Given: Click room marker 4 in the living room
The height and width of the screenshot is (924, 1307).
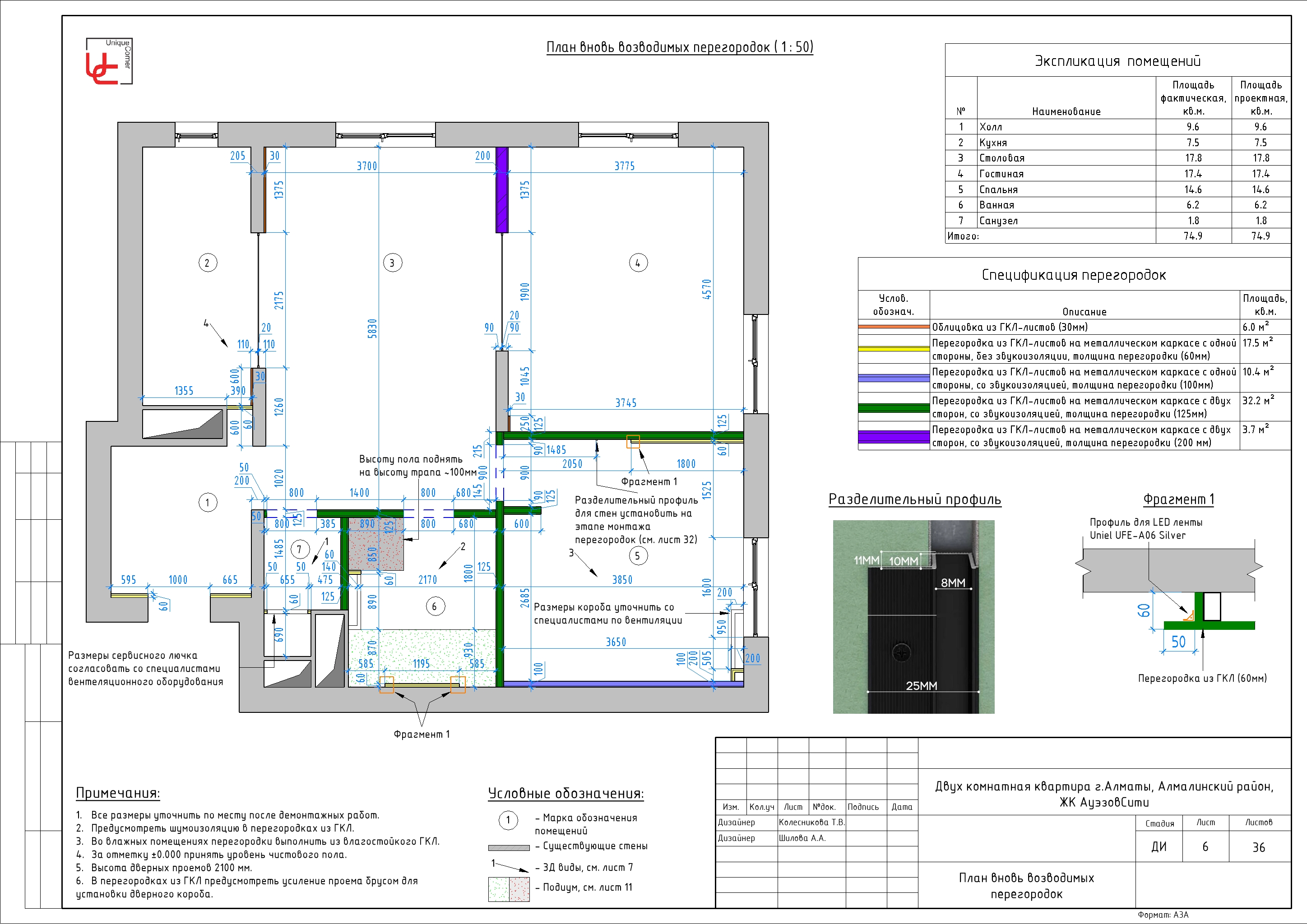Looking at the screenshot, I should pos(638,263).
